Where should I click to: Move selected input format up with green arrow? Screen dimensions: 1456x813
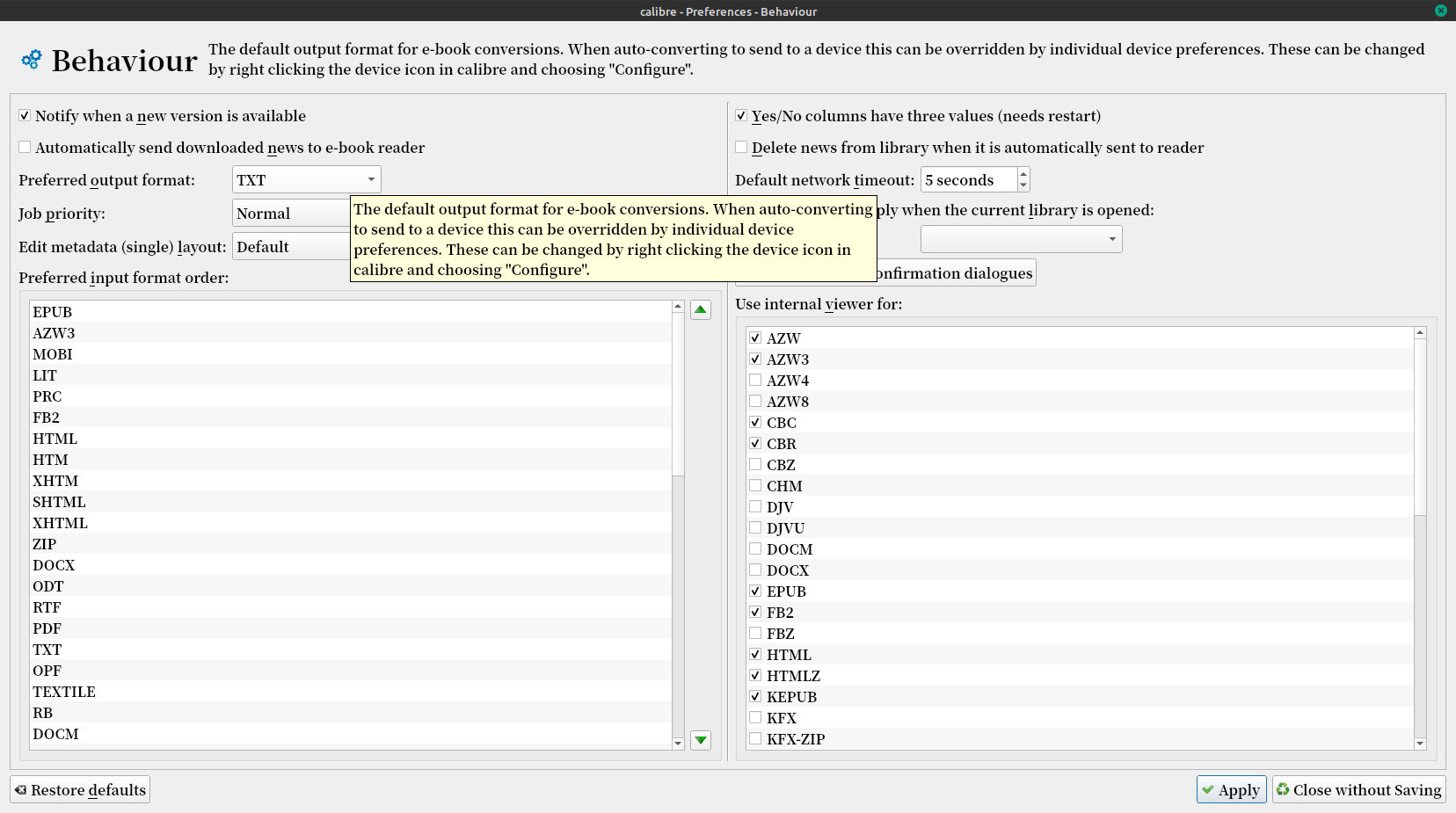pyautogui.click(x=701, y=309)
